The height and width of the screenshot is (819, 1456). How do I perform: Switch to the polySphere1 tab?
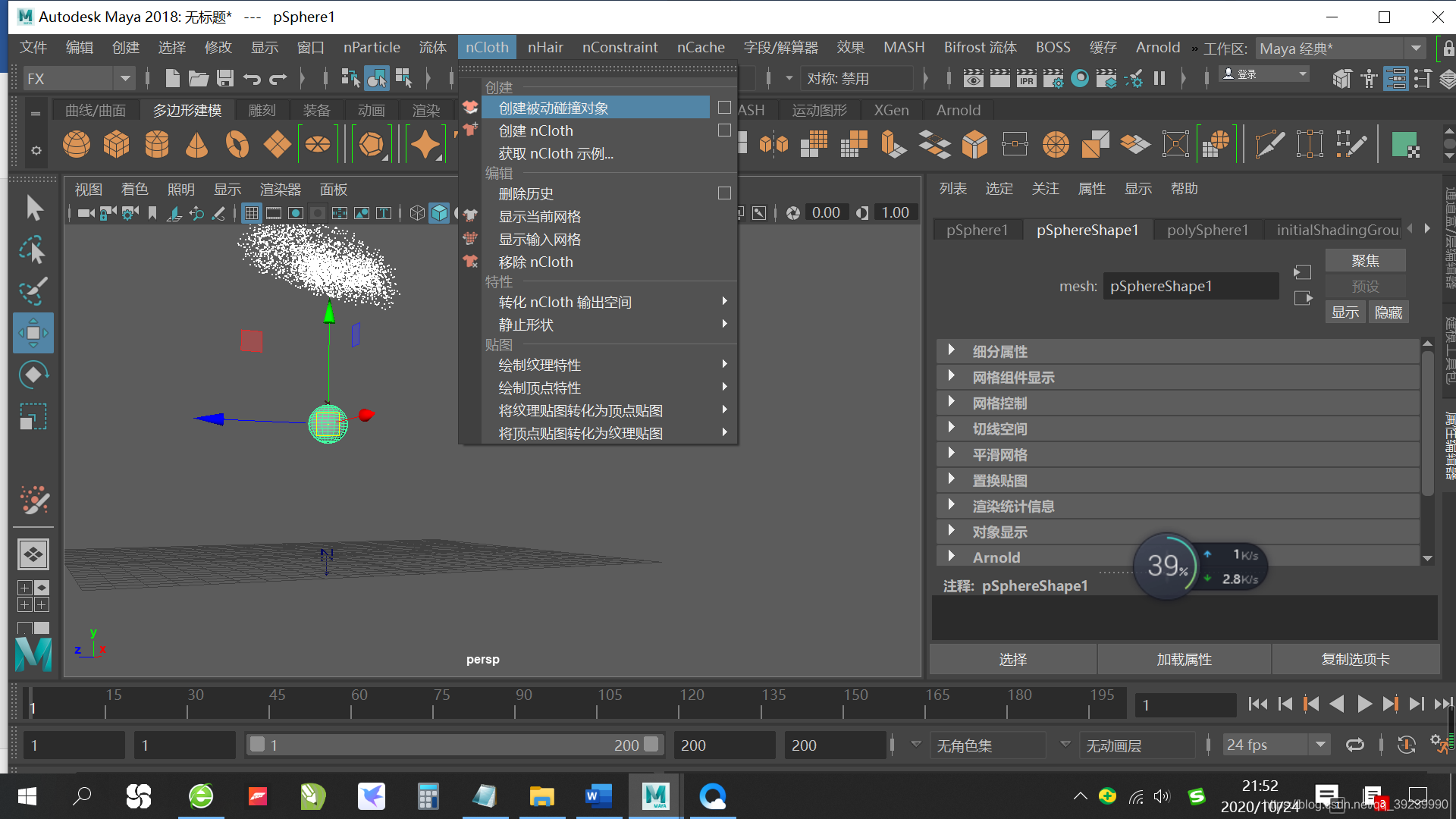tap(1207, 230)
